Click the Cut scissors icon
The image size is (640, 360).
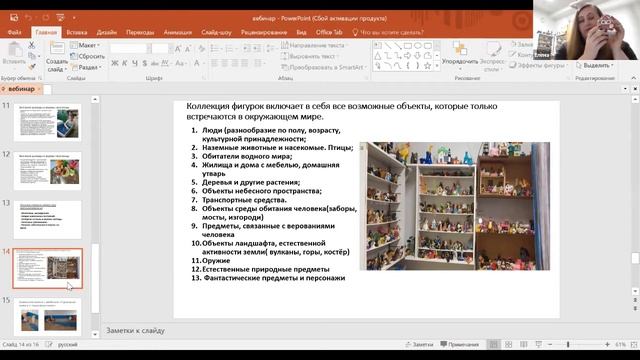(32, 45)
